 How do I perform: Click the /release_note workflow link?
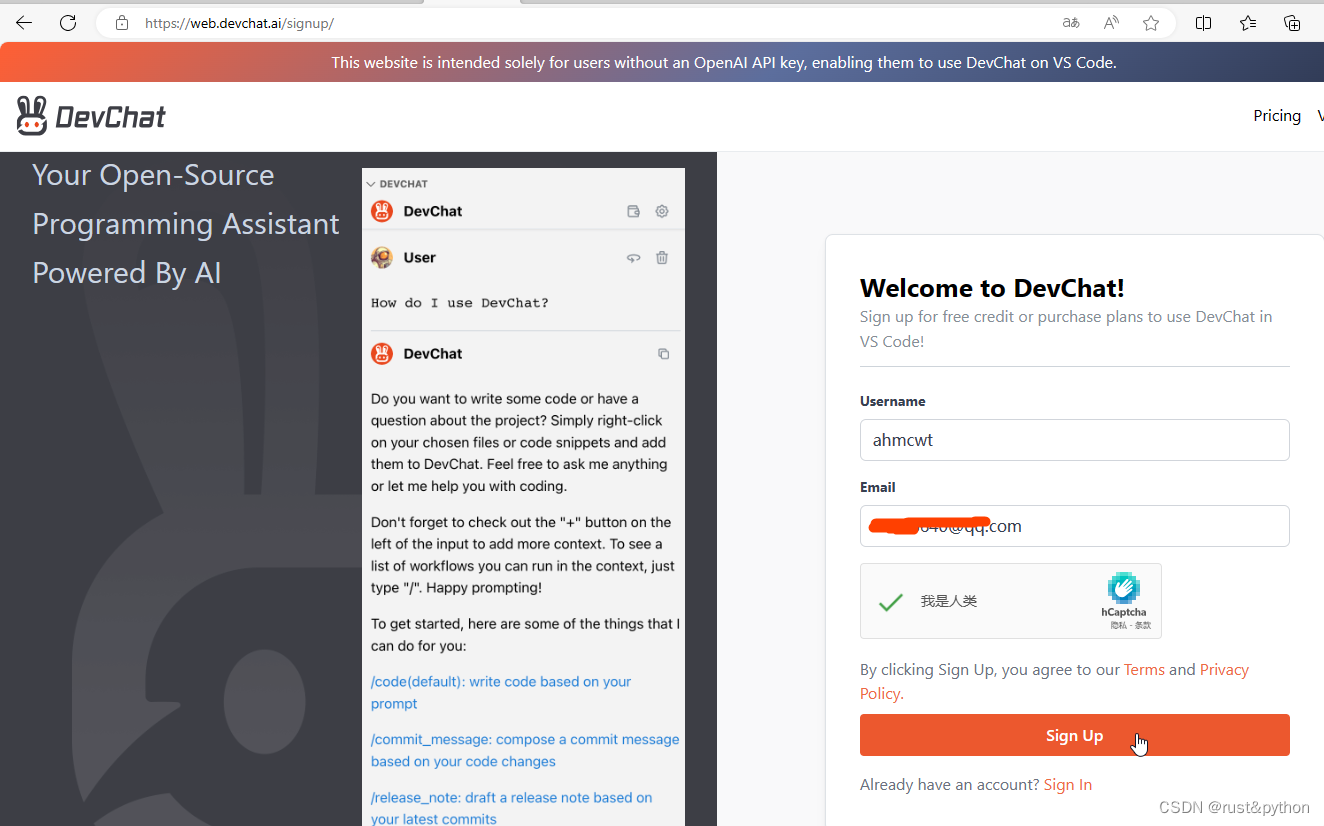click(x=511, y=809)
